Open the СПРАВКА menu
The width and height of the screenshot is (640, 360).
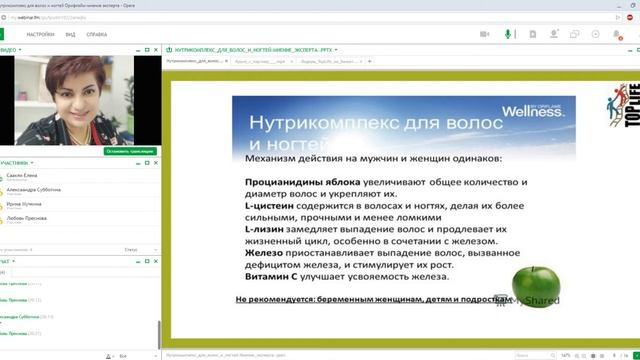97,35
